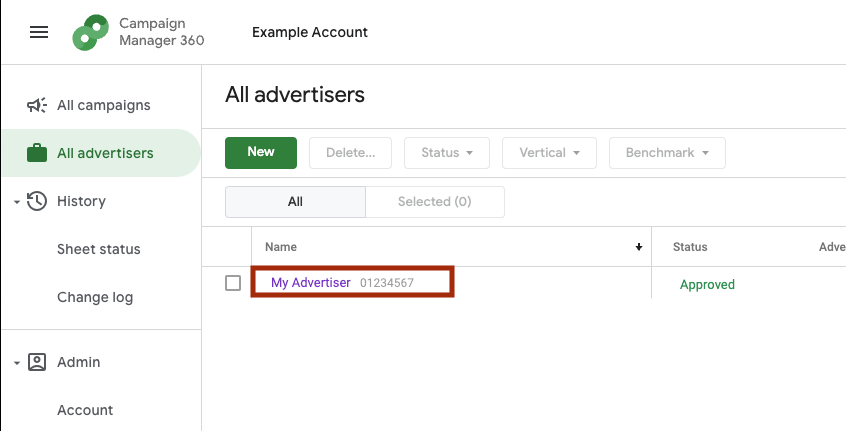The width and height of the screenshot is (846, 431).
Task: Open the hamburger navigation menu
Action: tap(39, 32)
